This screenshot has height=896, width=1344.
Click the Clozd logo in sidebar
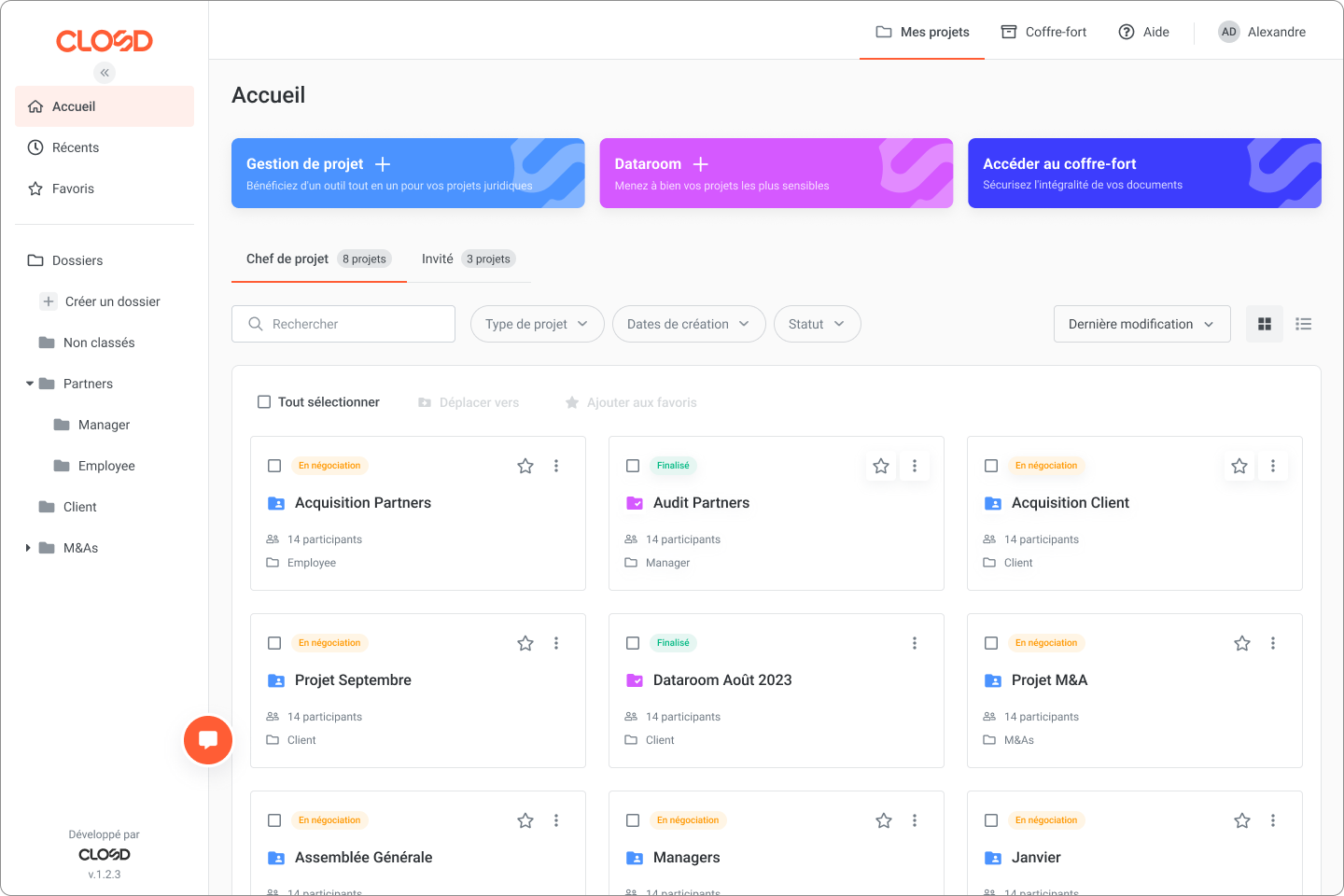(x=104, y=40)
